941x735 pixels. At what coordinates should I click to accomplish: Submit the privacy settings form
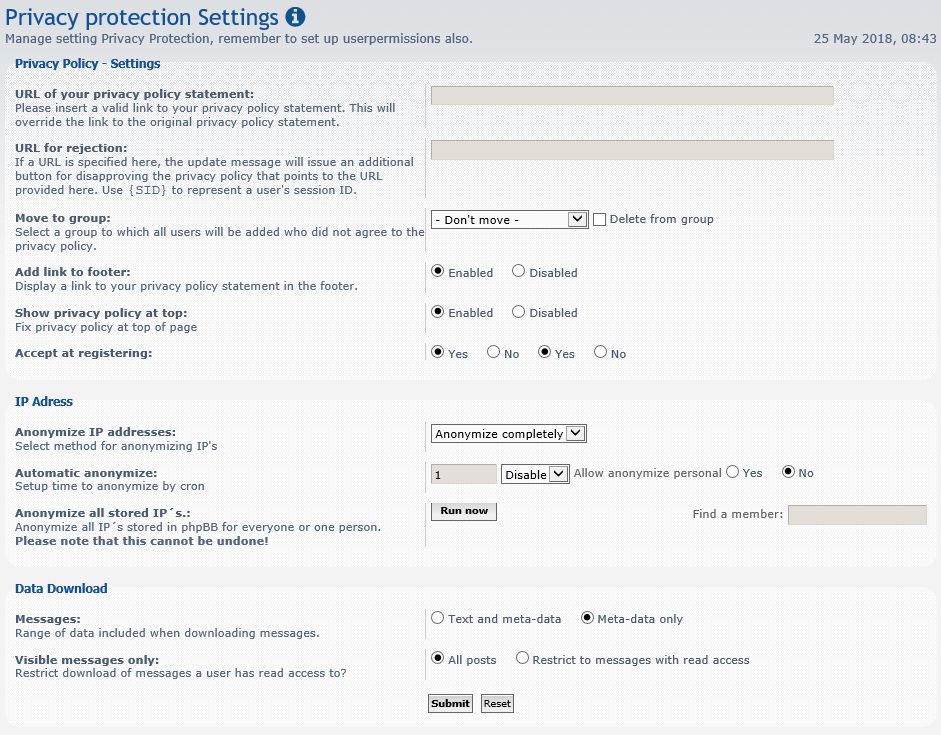click(x=450, y=703)
